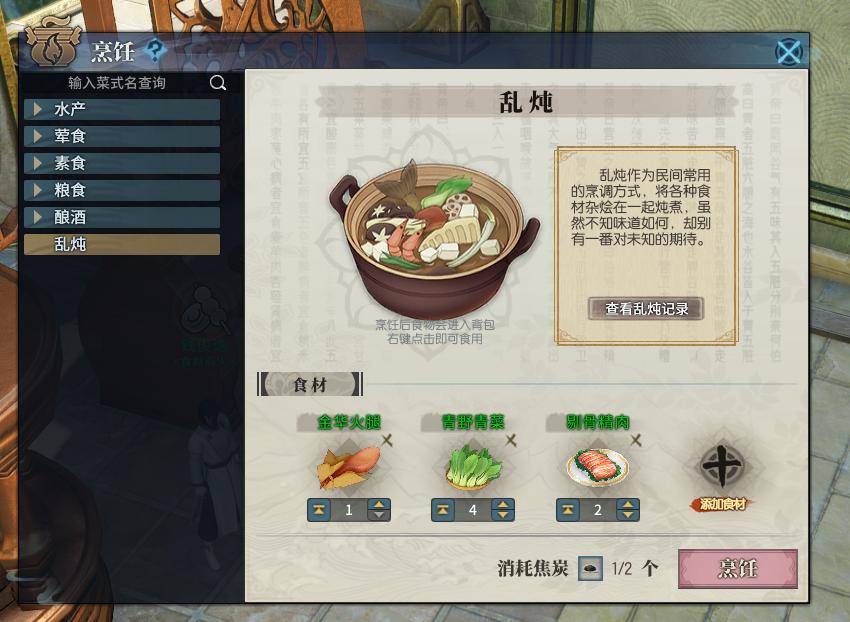
Task: Expand the 水产 category
Action: (x=122, y=109)
